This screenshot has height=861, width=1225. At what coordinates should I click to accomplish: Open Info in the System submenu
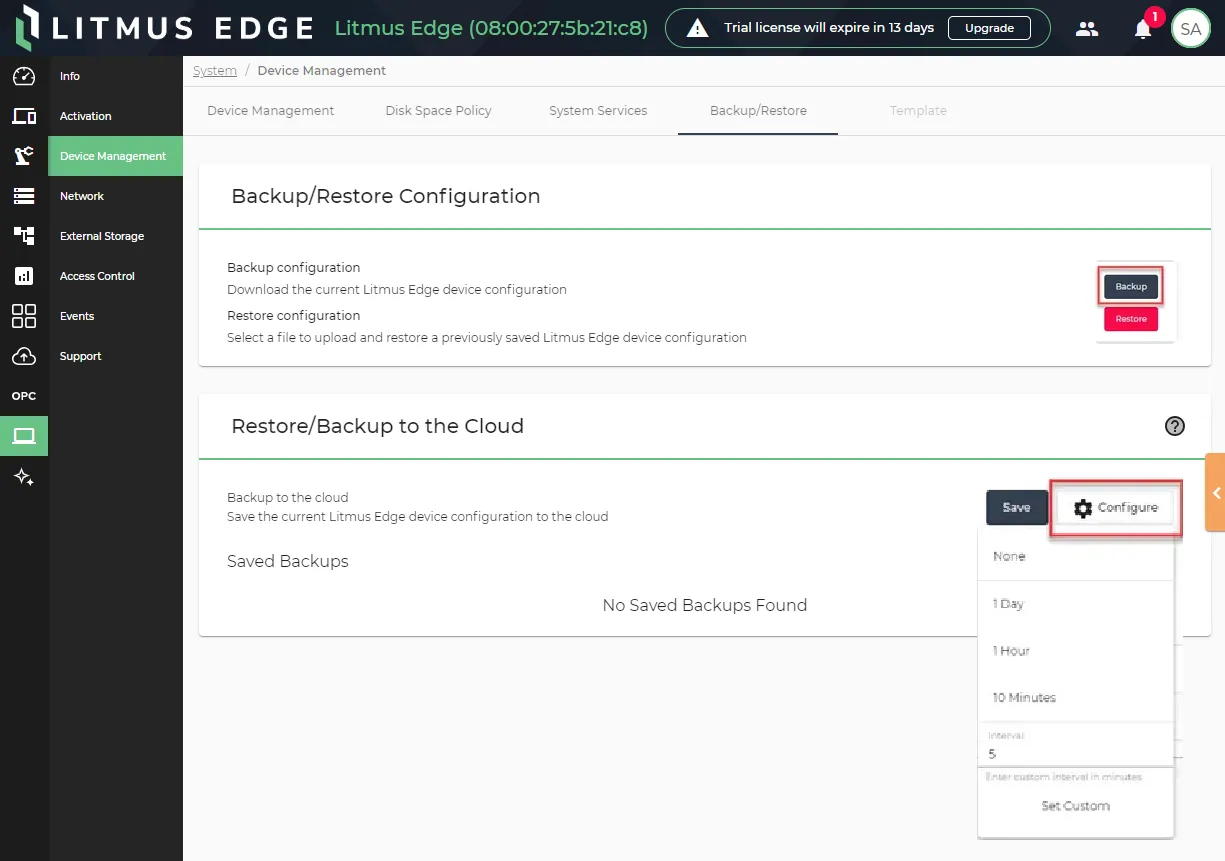tap(116, 76)
